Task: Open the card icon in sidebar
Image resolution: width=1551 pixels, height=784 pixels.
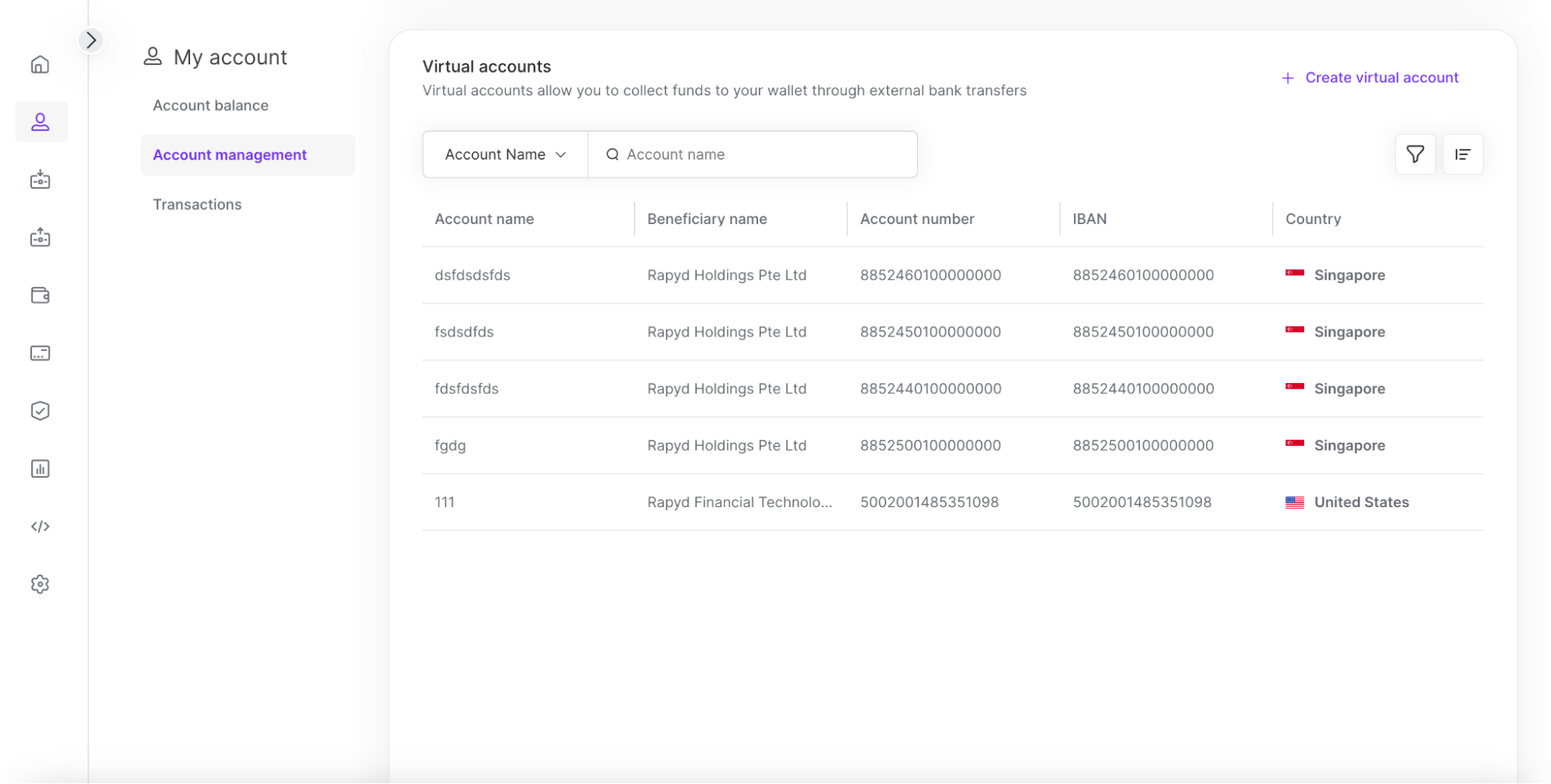Action: [40, 354]
